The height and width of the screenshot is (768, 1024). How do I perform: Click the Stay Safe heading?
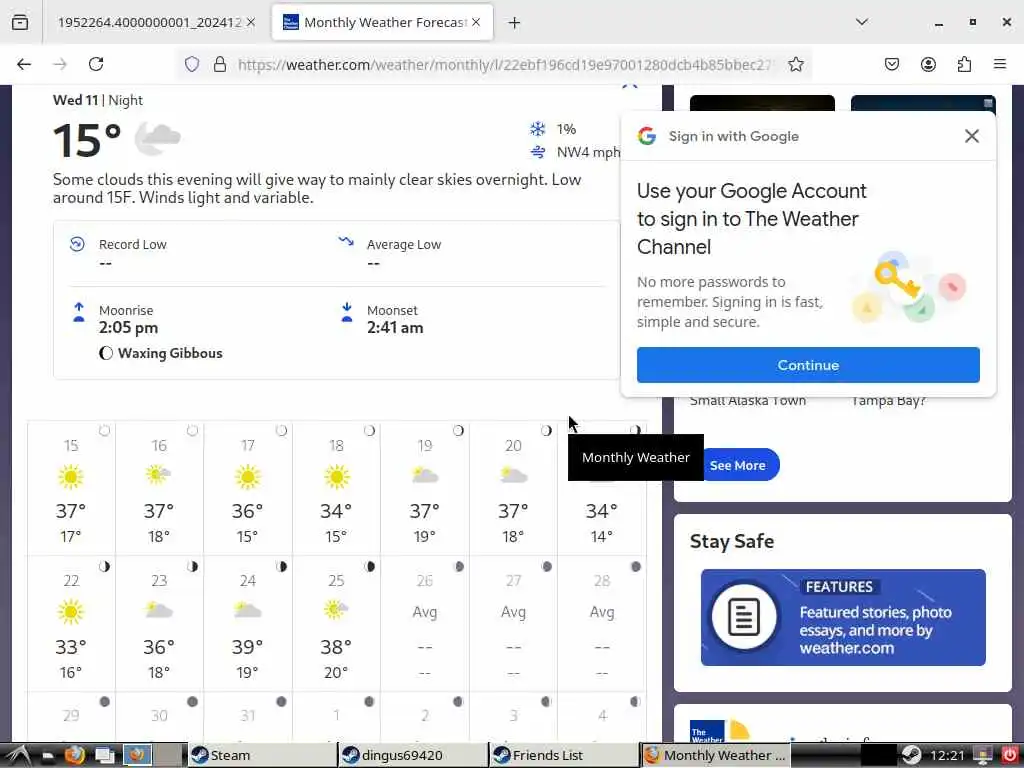click(731, 541)
